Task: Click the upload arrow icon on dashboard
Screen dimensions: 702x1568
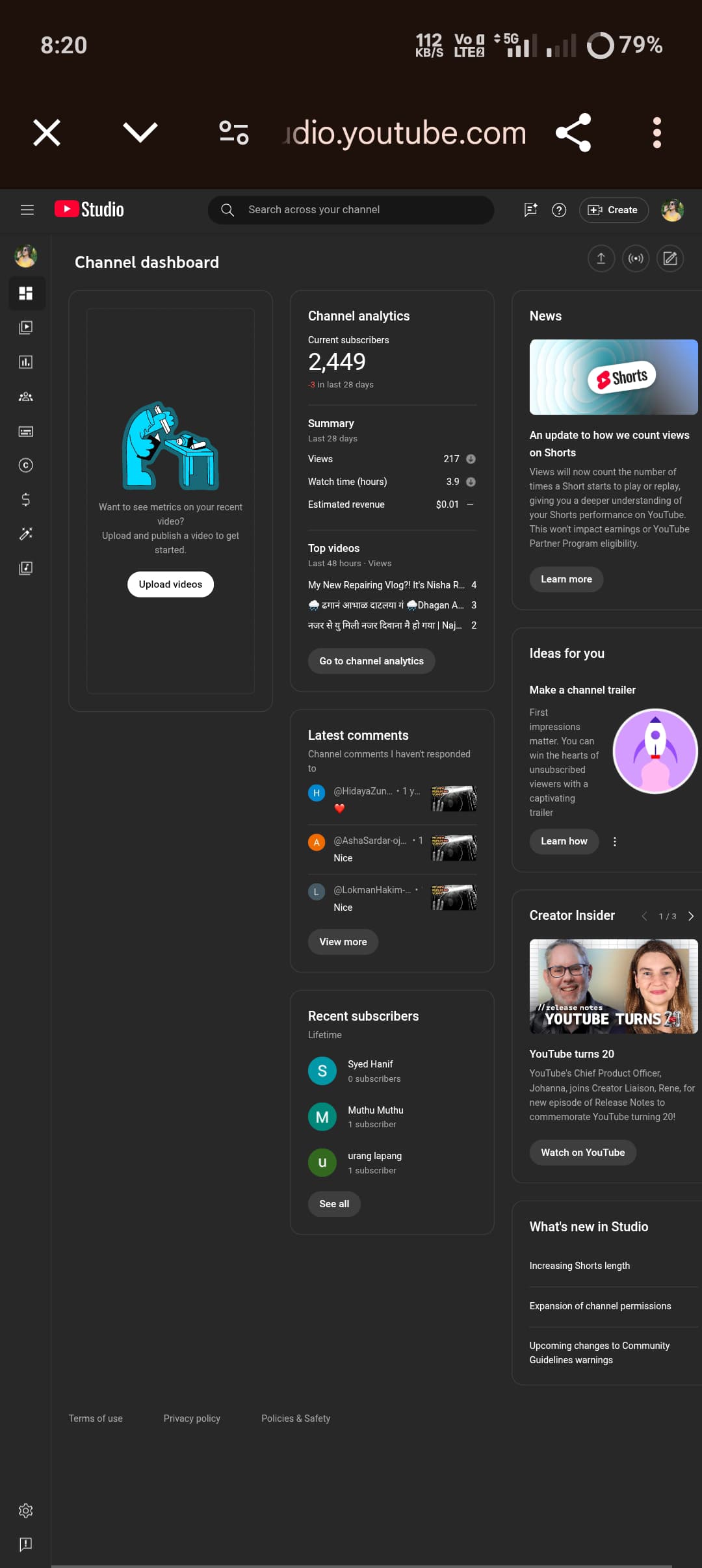Action: tap(601, 259)
